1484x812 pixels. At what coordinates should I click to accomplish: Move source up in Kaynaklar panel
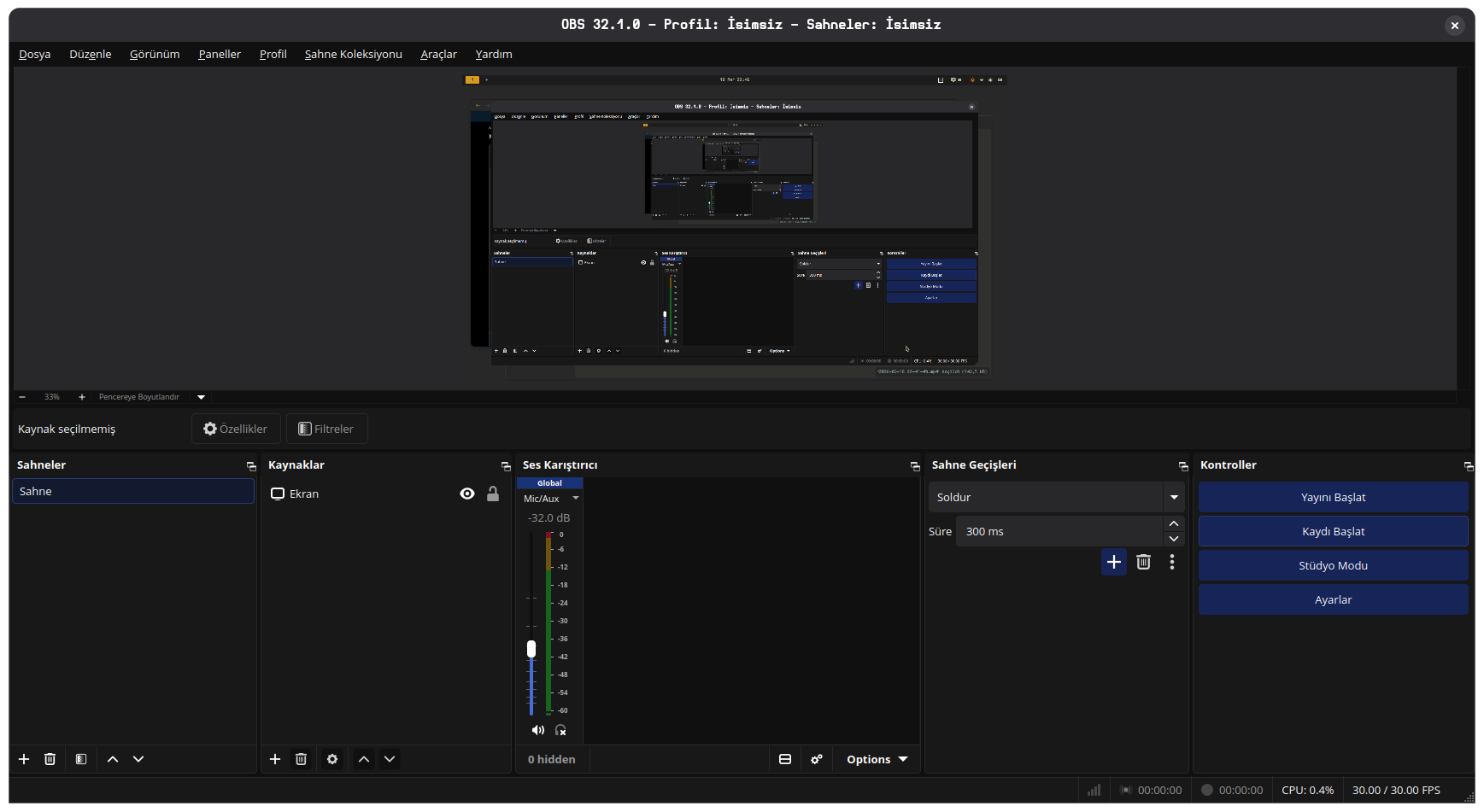[x=364, y=759]
